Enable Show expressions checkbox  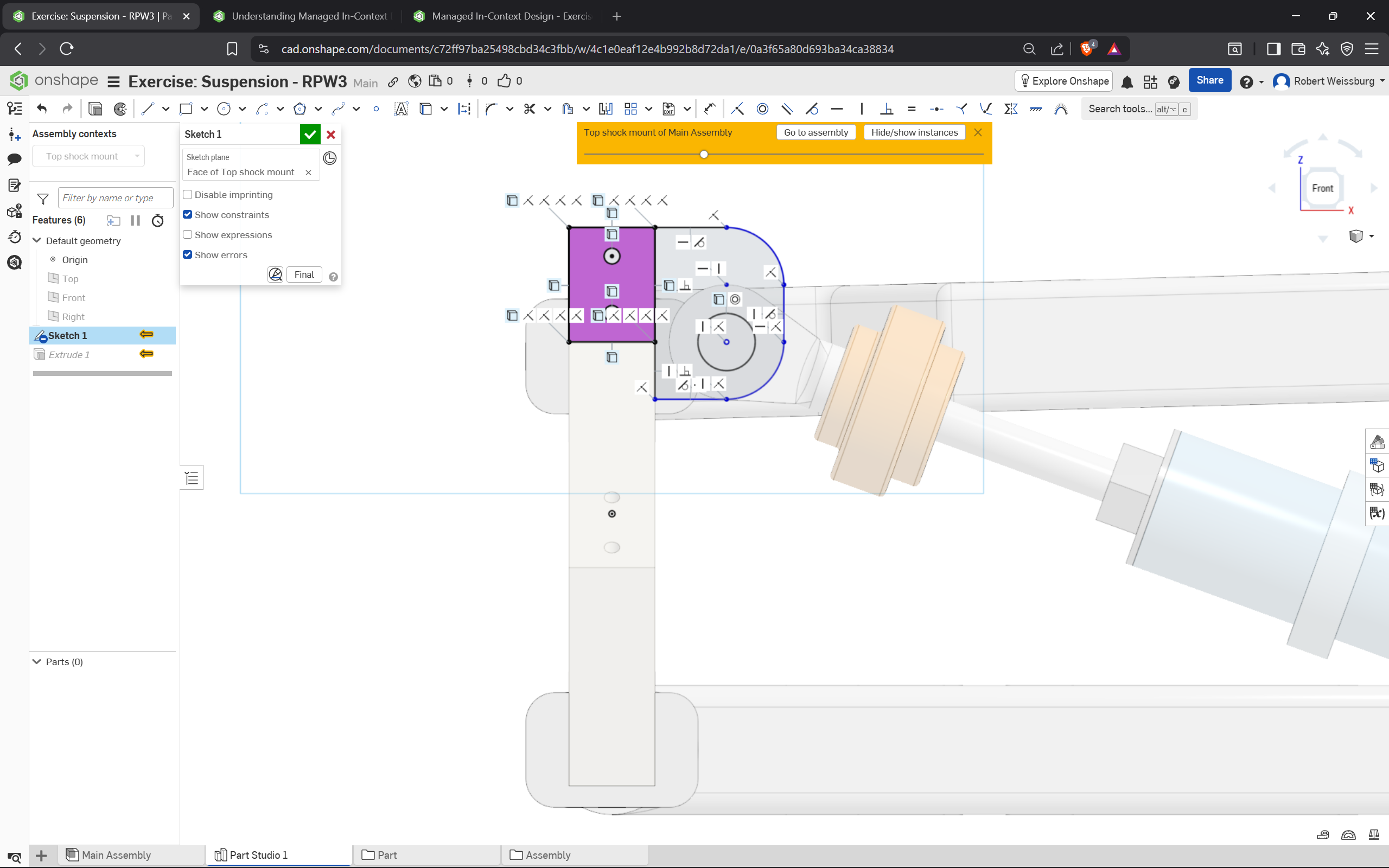point(188,235)
